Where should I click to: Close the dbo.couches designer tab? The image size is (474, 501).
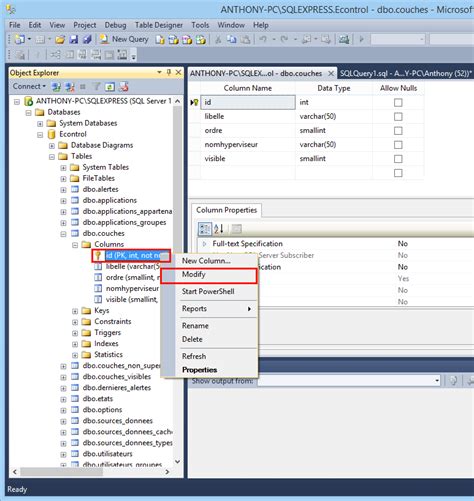point(331,73)
